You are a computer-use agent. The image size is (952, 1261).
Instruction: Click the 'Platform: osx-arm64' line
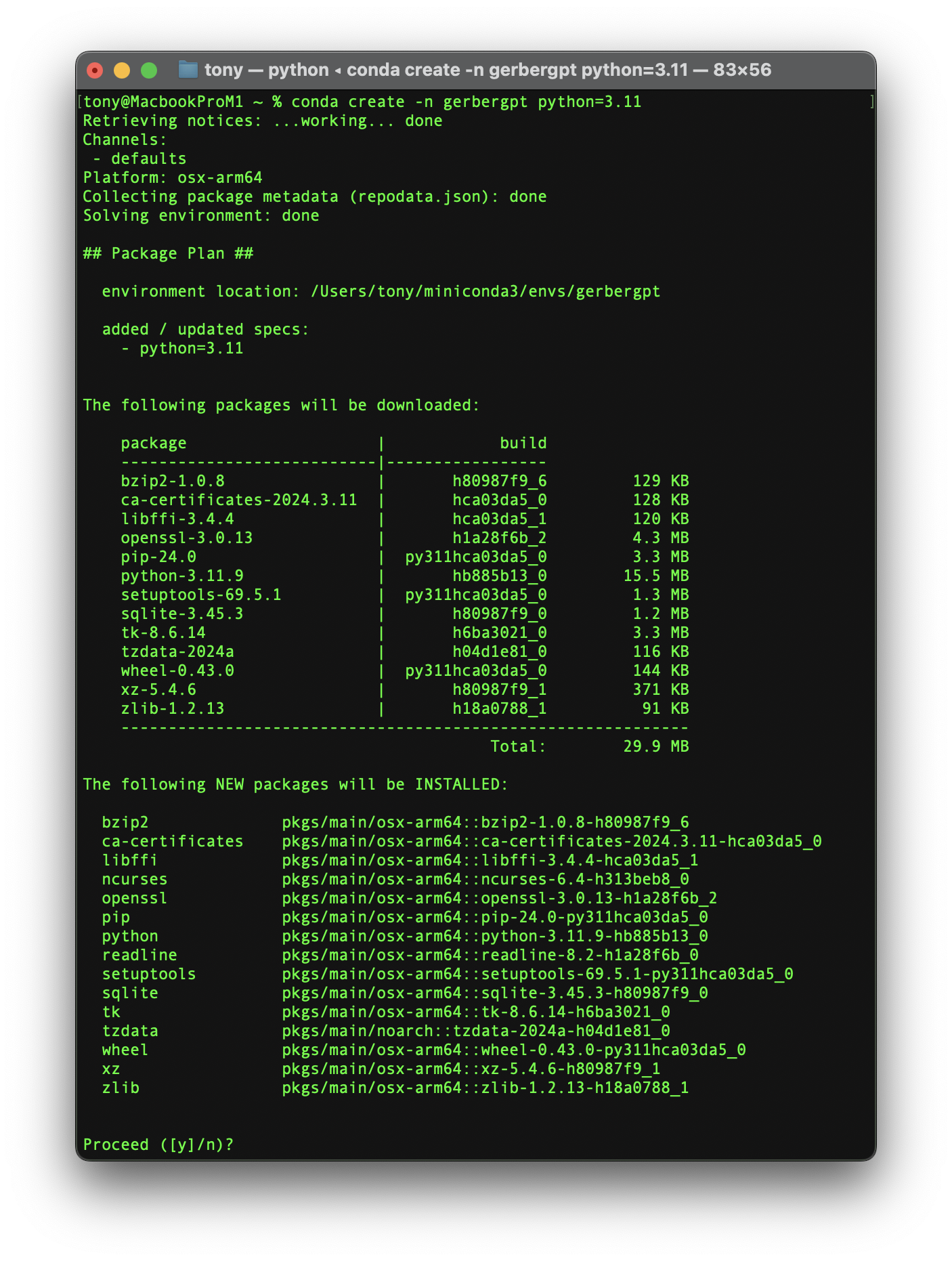tap(173, 177)
